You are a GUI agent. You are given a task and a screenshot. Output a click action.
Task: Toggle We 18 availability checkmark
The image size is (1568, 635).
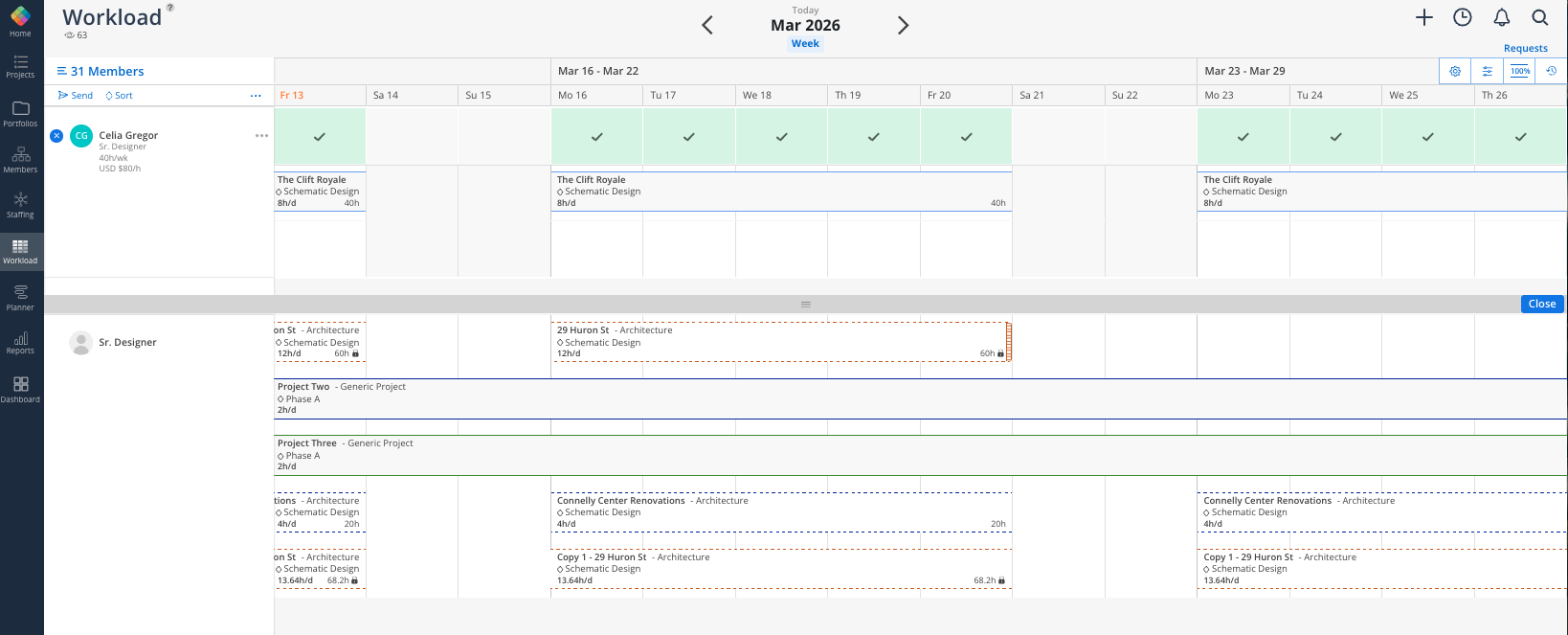782,137
